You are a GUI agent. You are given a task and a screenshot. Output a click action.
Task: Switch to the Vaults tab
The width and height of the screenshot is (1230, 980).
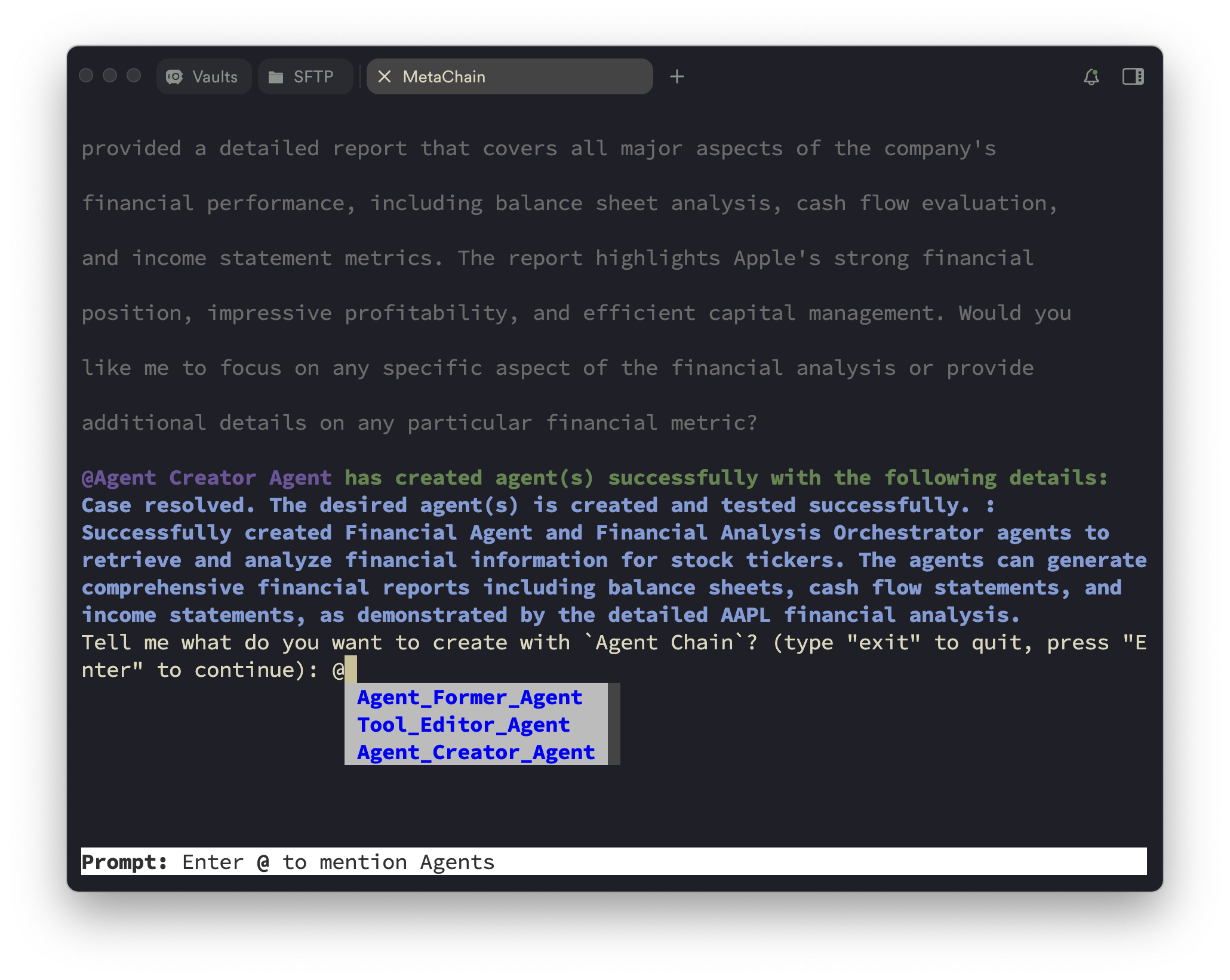204,76
